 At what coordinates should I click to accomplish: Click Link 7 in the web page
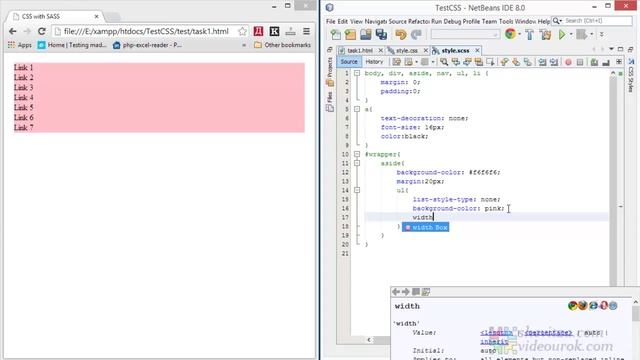pyautogui.click(x=23, y=127)
